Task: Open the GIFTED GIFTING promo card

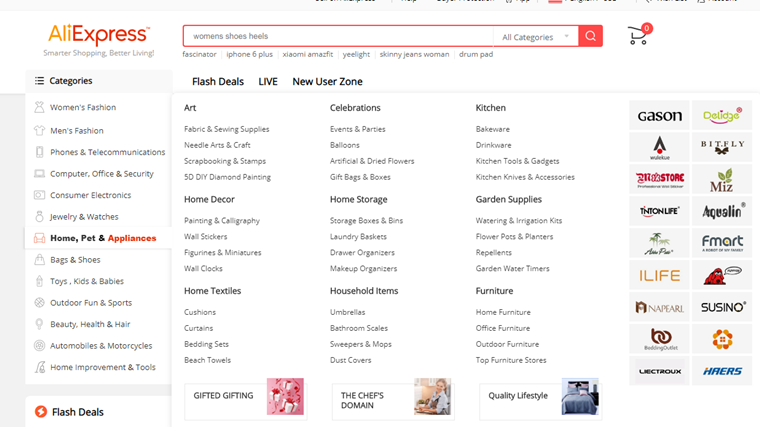Action: pos(246,397)
